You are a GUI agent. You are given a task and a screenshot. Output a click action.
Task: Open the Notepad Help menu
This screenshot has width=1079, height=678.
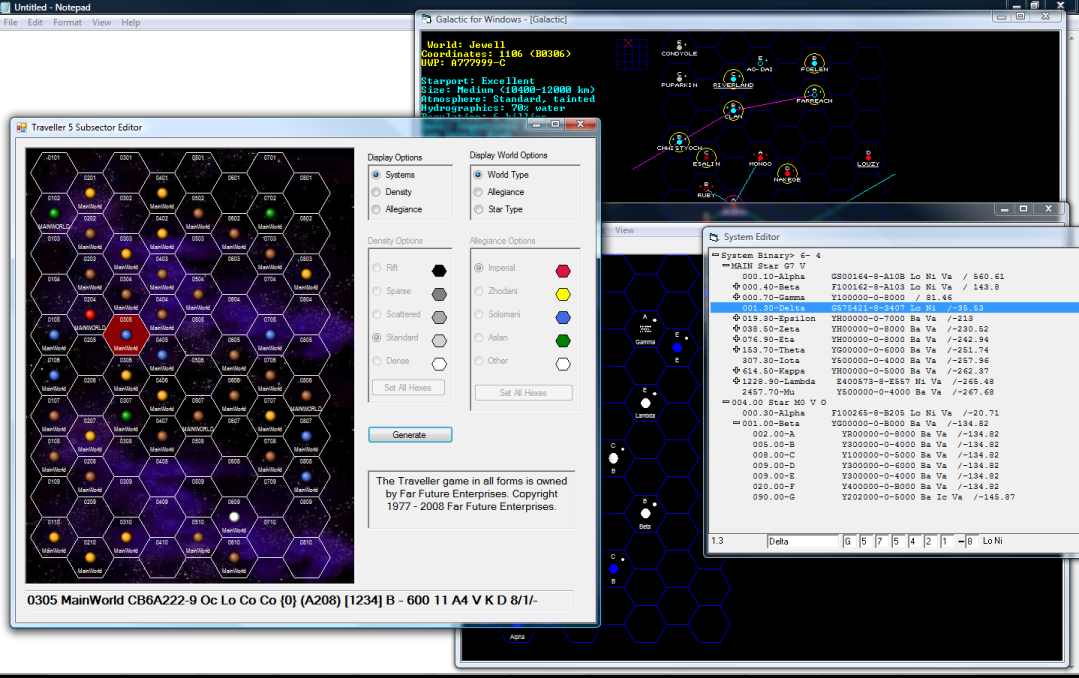pos(131,23)
